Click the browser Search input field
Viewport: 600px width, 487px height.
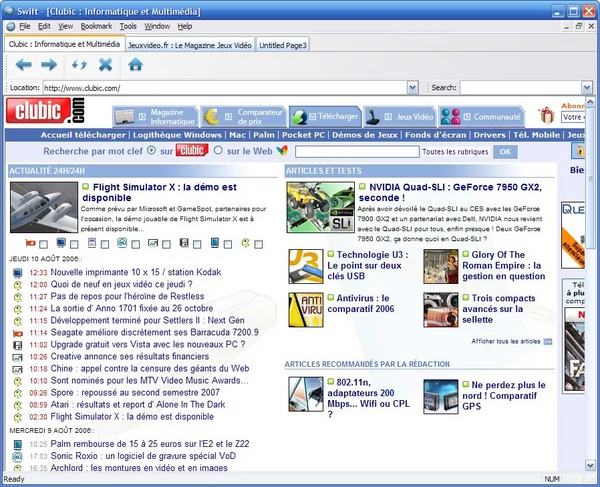tap(521, 88)
